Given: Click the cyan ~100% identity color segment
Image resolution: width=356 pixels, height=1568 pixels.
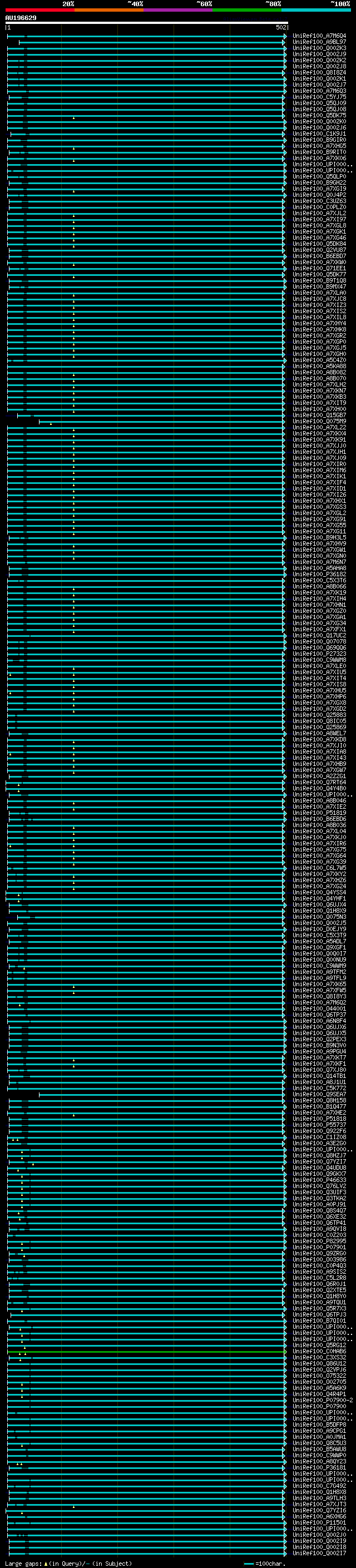Looking at the screenshot, I should (x=316, y=11).
